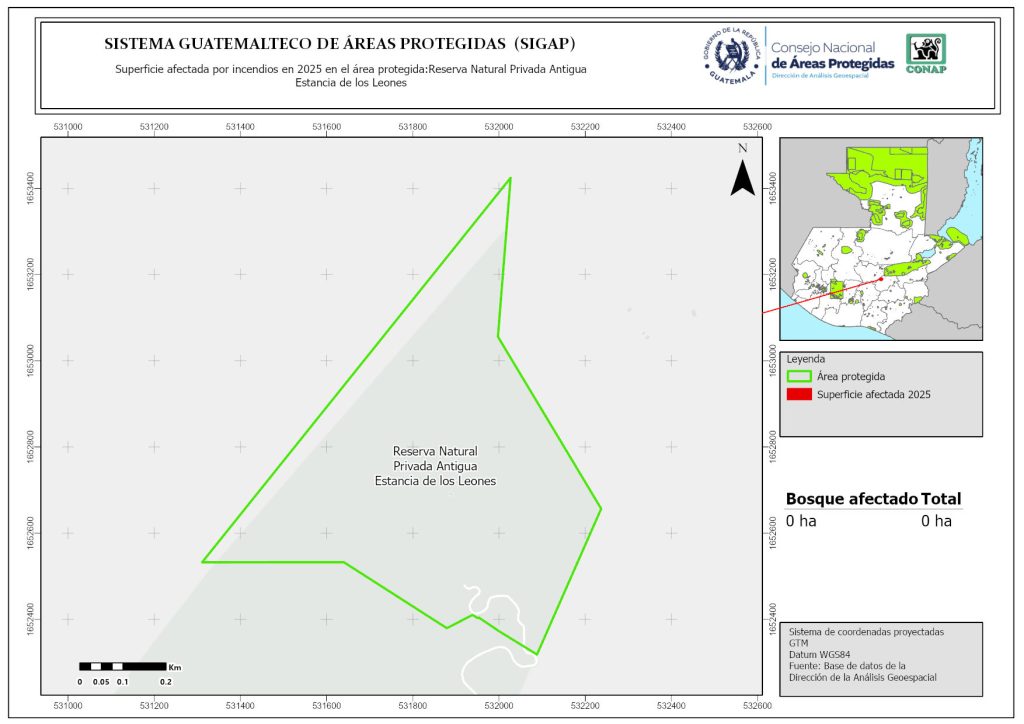The image size is (1024, 724).
Task: Click the Guatemala inset locator map
Action: tap(880, 238)
